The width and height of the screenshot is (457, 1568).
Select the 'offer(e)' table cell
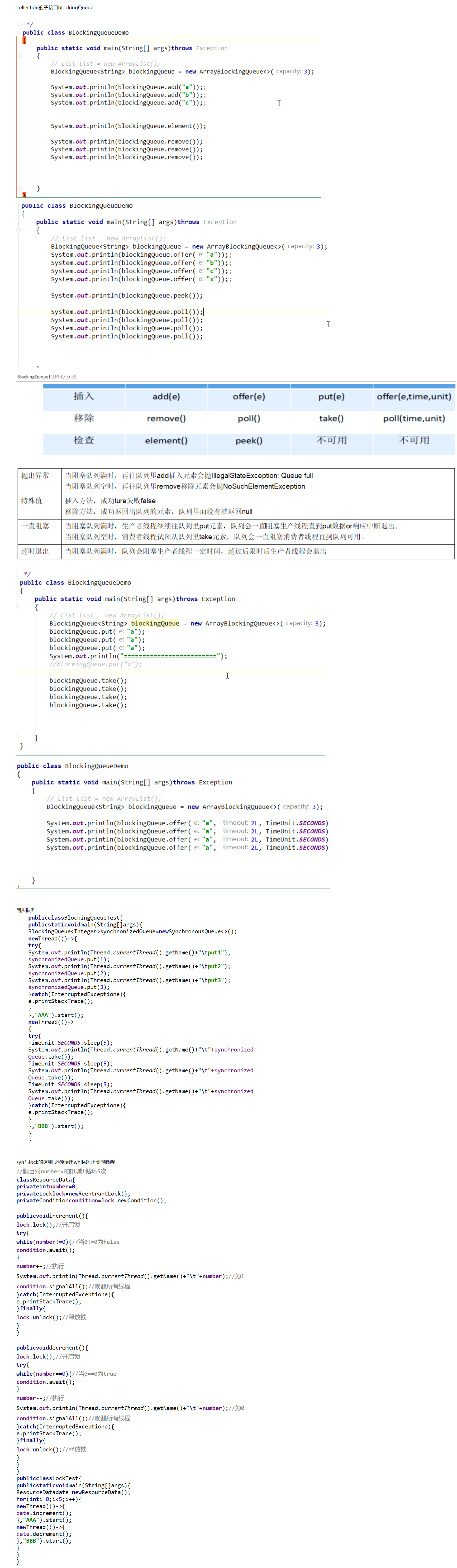pos(249,396)
